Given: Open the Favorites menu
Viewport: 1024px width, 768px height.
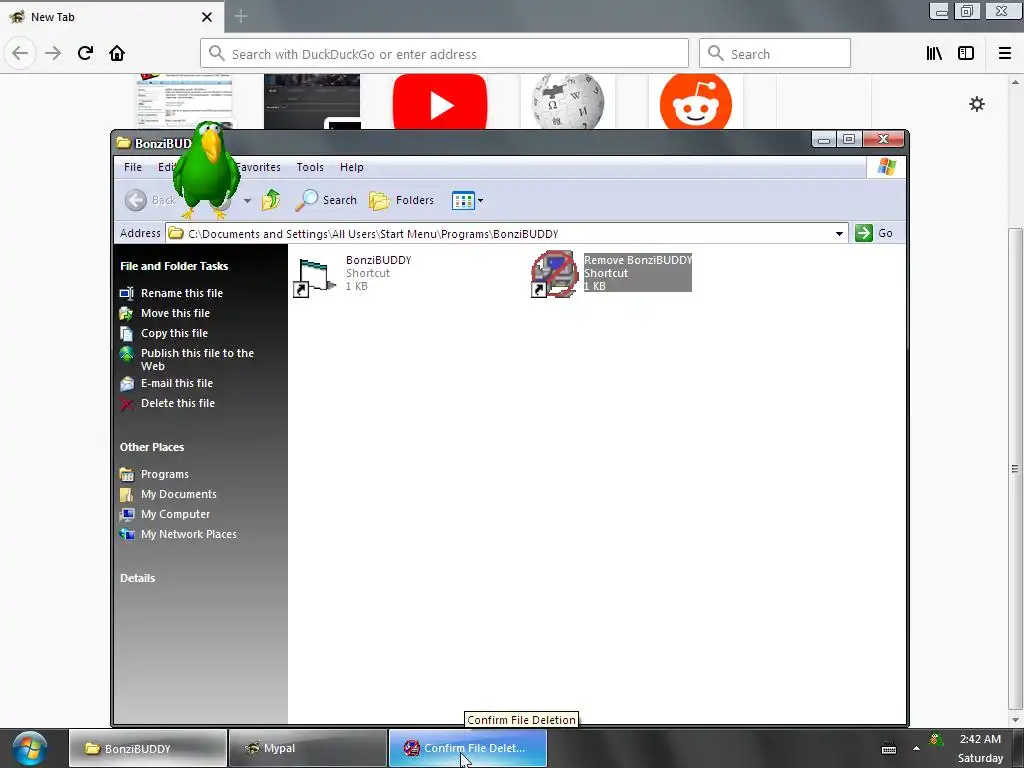Looking at the screenshot, I should pyautogui.click(x=257, y=167).
